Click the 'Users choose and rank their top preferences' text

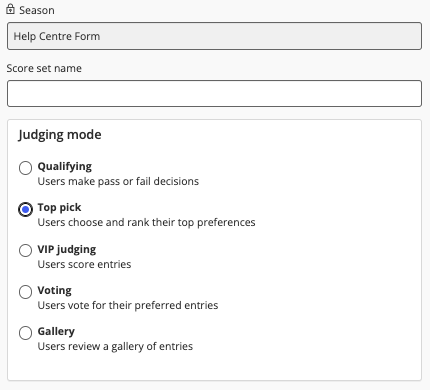pos(146,222)
